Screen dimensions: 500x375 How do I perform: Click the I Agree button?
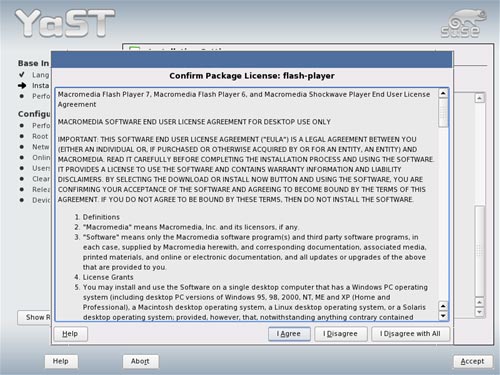[x=289, y=334]
